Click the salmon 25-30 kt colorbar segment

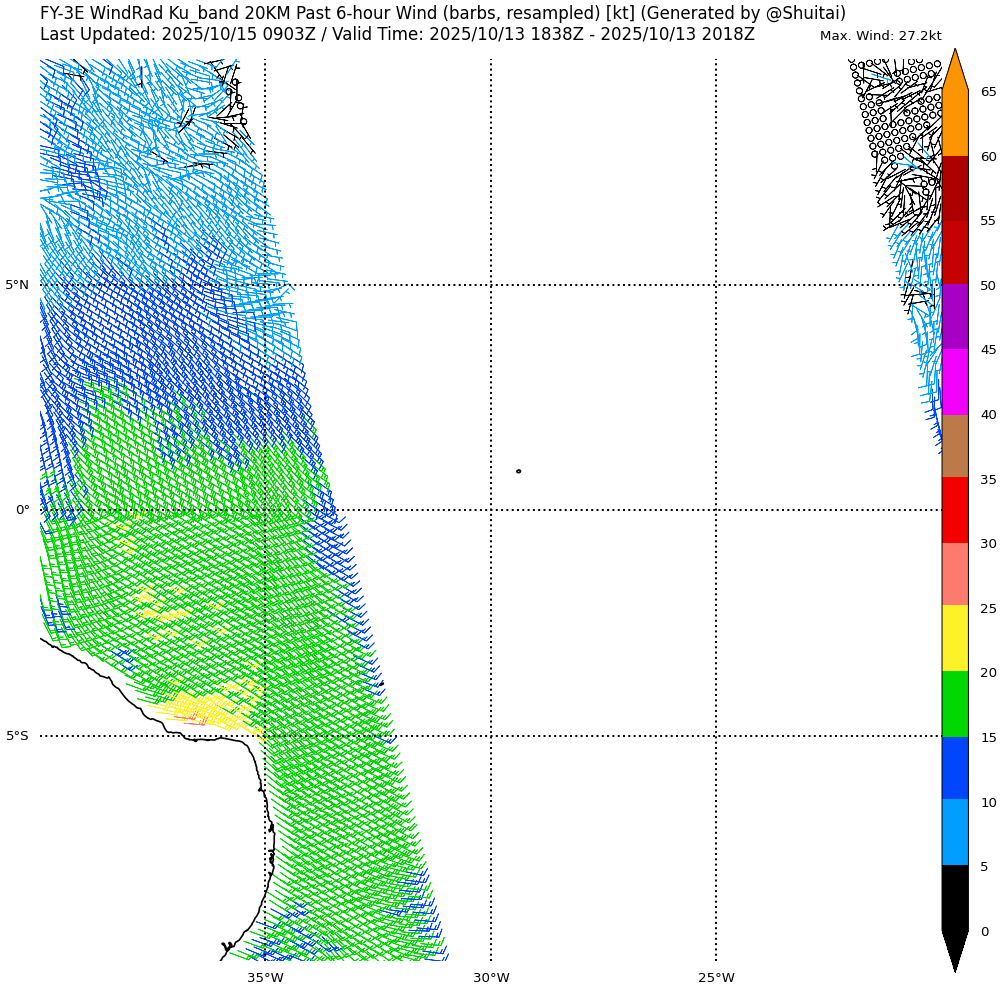[954, 574]
